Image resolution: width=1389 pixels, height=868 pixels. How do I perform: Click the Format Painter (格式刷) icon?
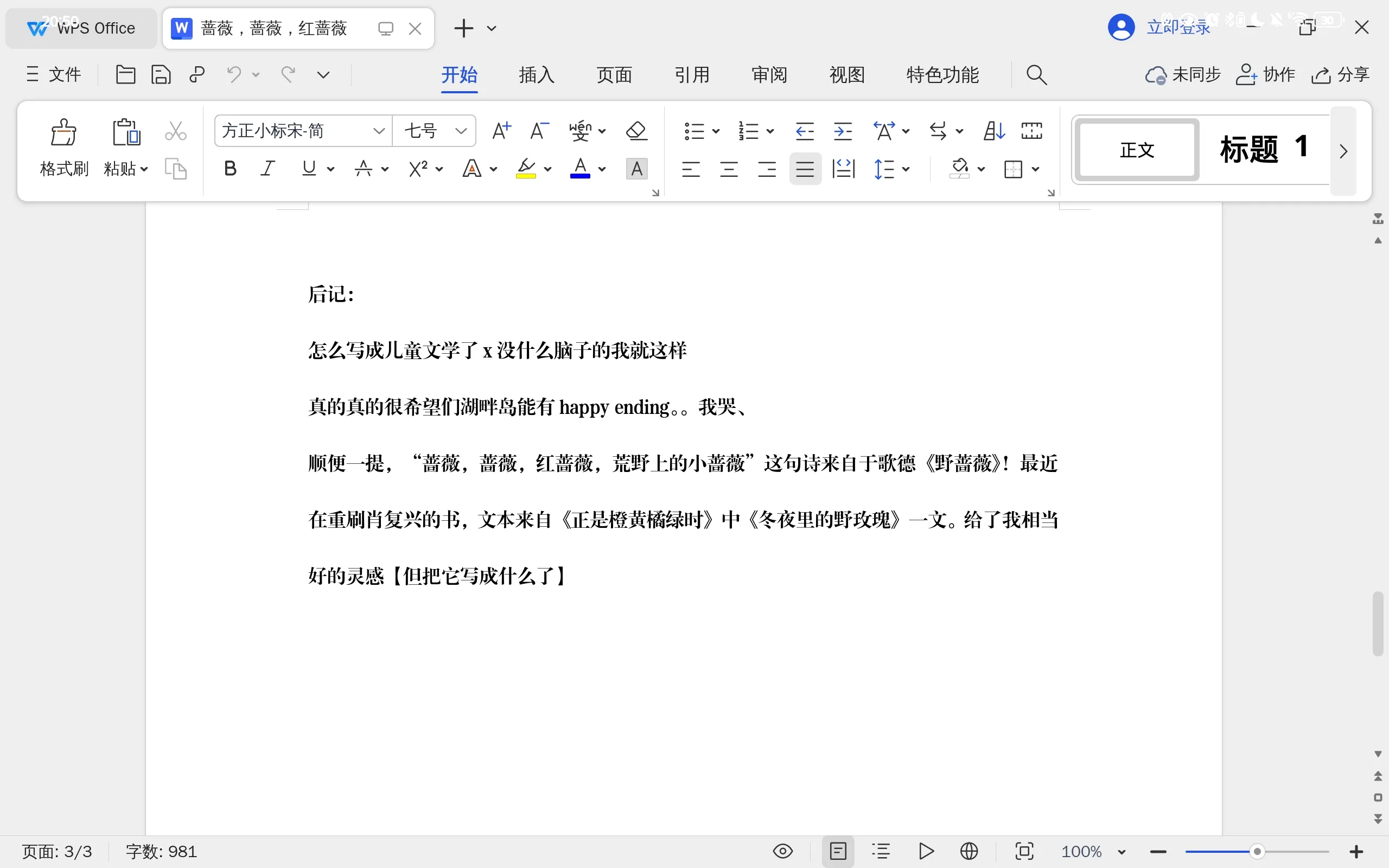(63, 133)
